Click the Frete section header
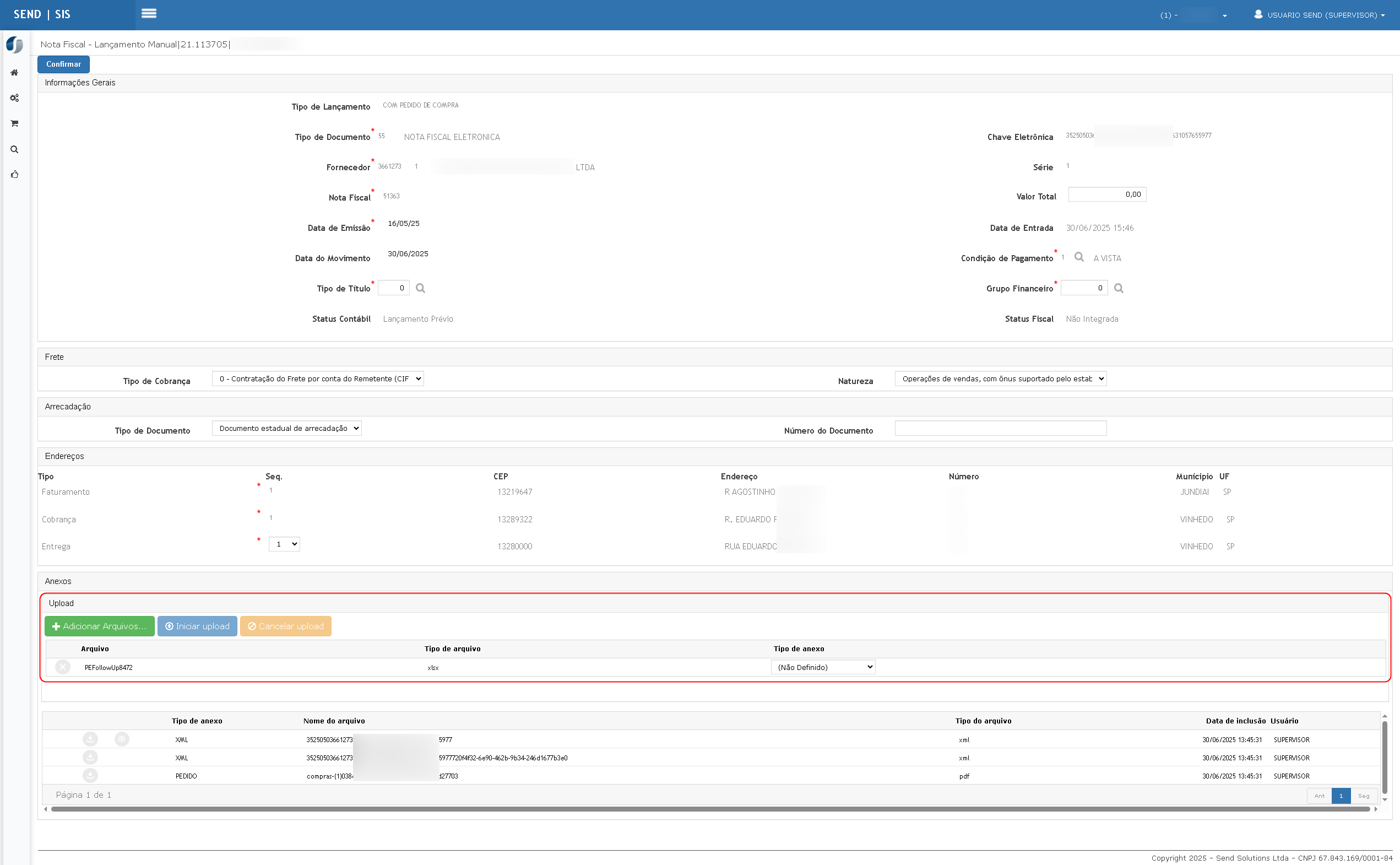This screenshot has width=1400, height=865. pyautogui.click(x=715, y=357)
